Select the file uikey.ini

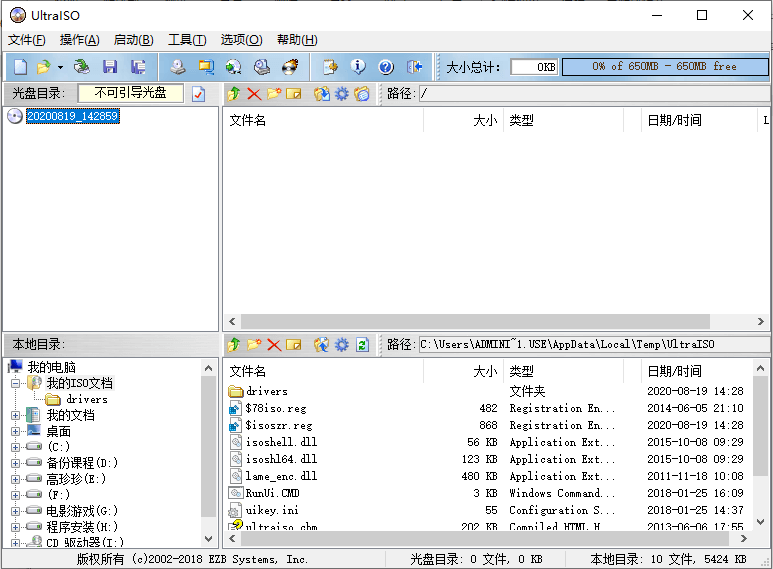pos(272,510)
